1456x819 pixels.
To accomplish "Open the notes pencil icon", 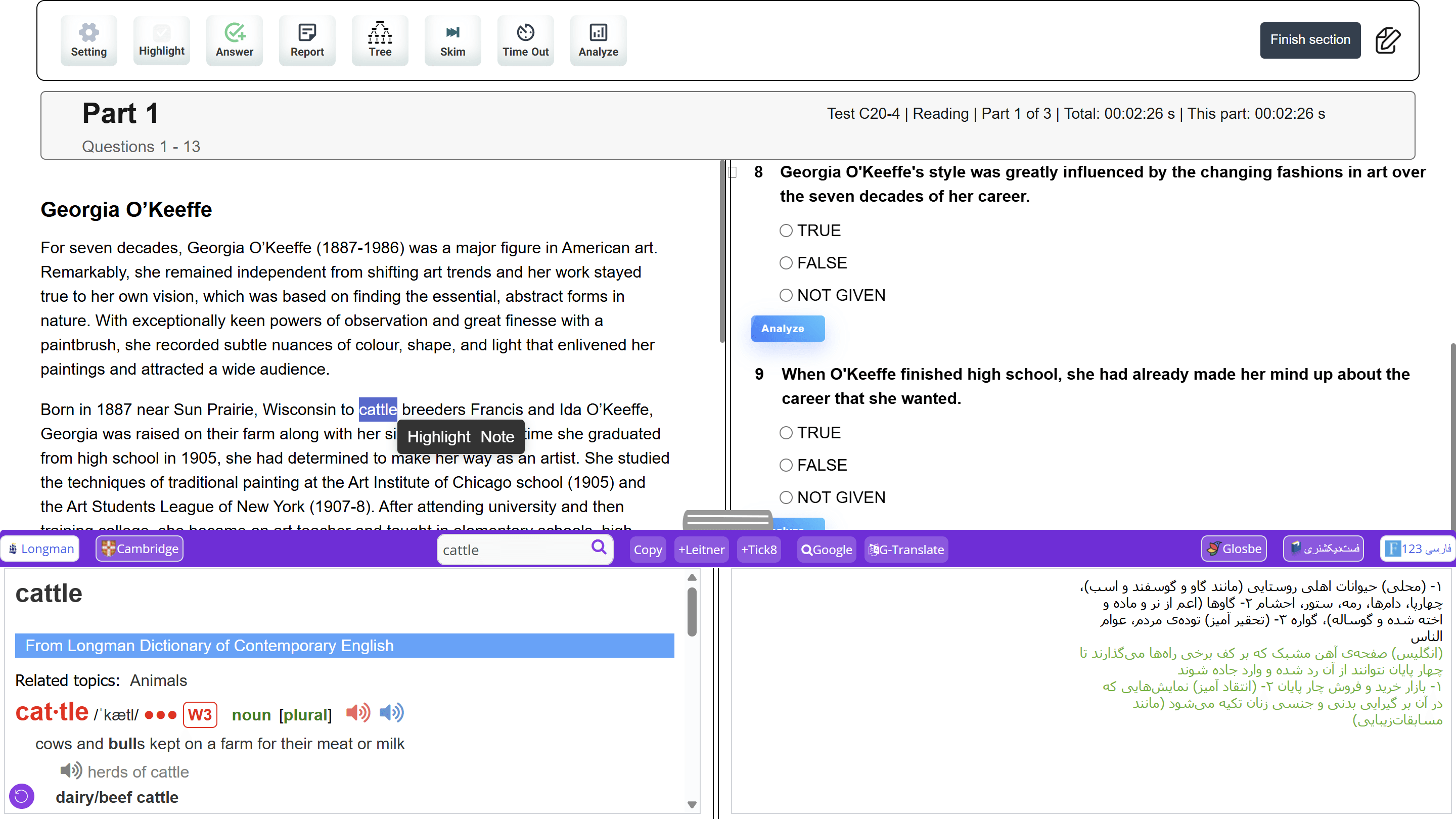I will tap(1388, 40).
